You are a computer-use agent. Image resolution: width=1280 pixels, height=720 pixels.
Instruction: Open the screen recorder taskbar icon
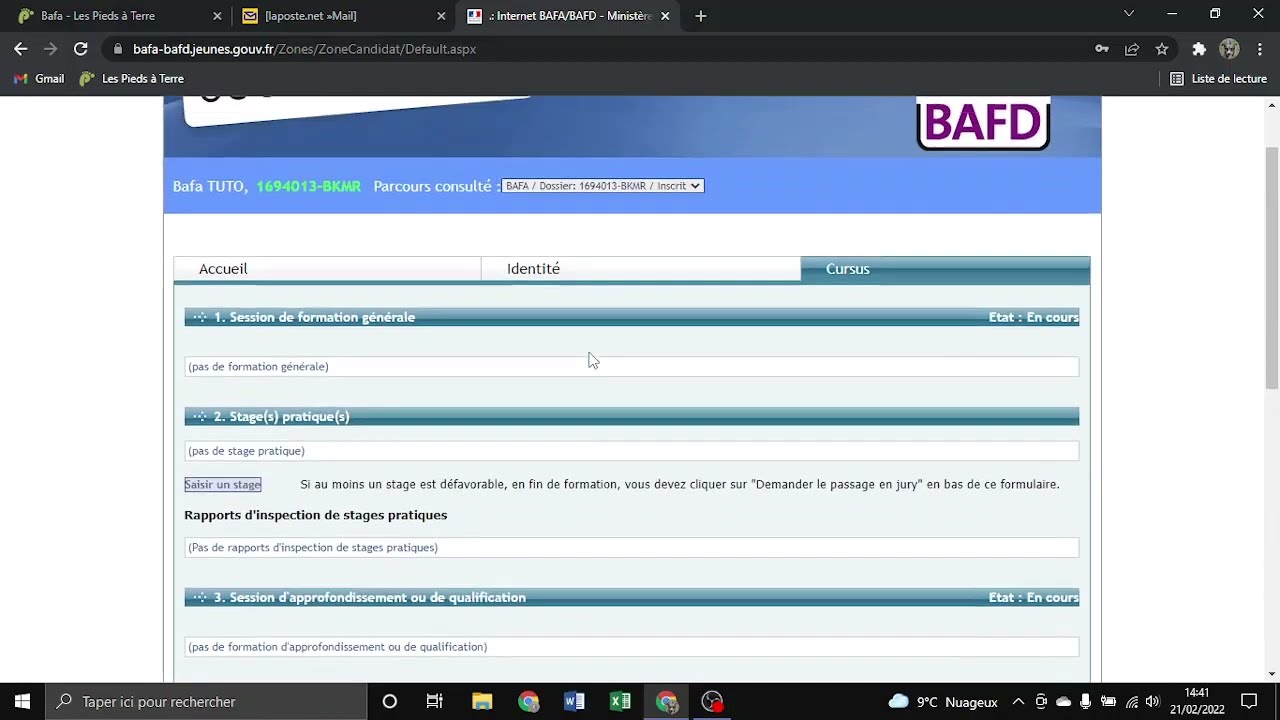pos(712,701)
